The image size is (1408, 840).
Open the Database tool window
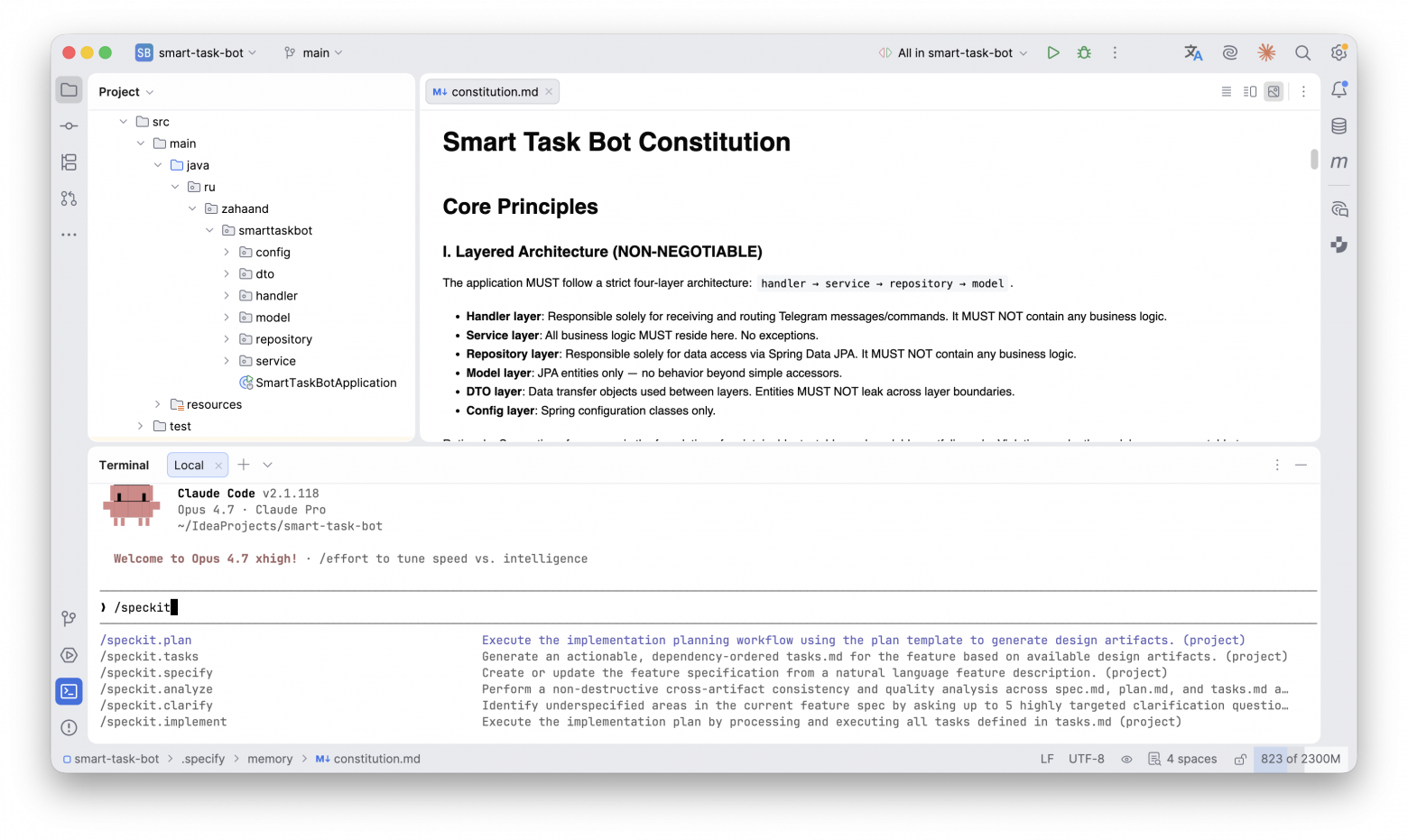point(1339,125)
